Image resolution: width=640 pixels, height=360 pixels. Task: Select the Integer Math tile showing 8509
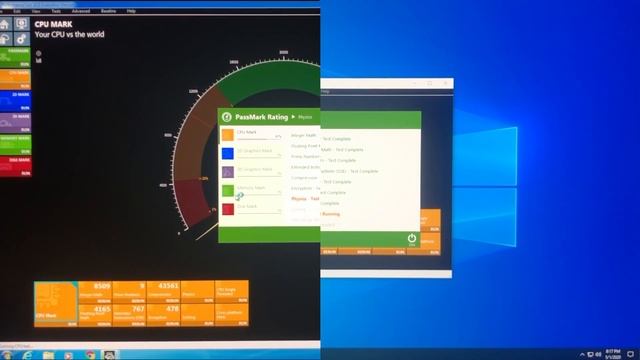95,292
